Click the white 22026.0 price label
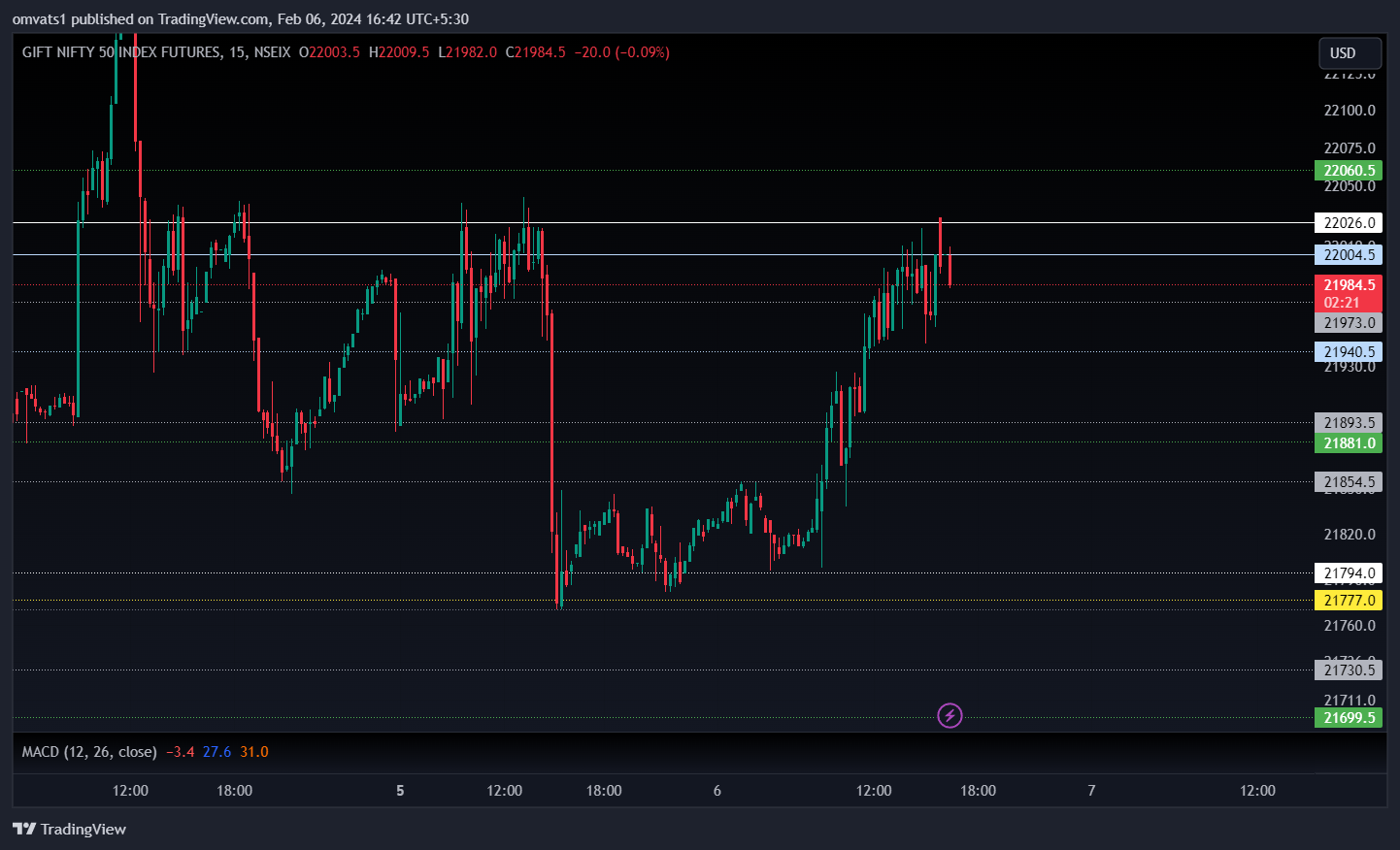The image size is (1400, 850). pos(1348,223)
